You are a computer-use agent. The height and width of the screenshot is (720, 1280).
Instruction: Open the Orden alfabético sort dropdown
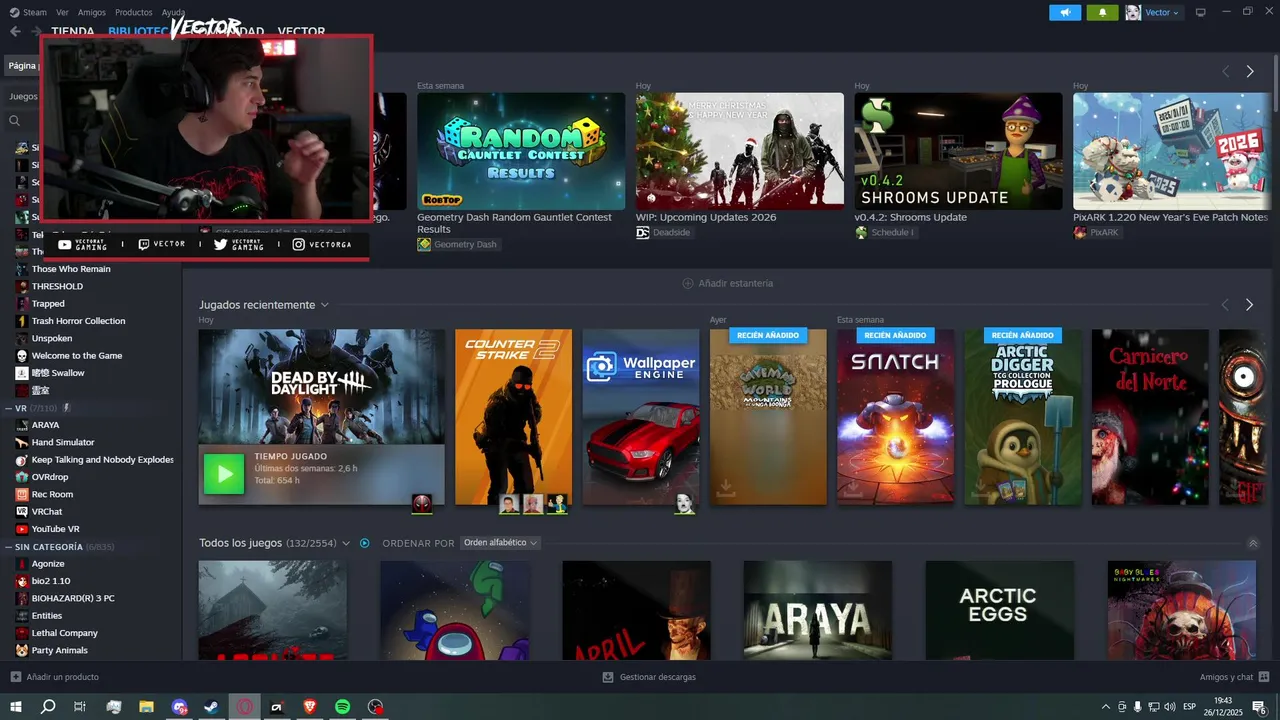[x=500, y=543]
